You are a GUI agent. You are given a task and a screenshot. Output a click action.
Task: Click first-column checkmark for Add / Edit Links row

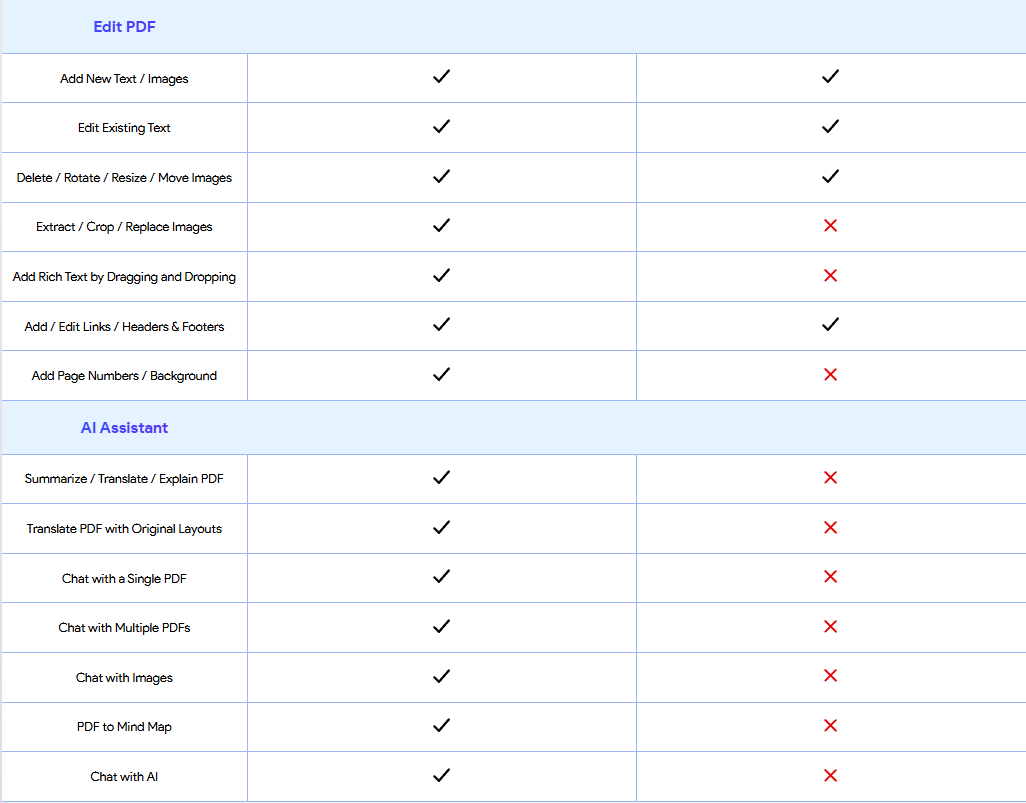pos(442,324)
